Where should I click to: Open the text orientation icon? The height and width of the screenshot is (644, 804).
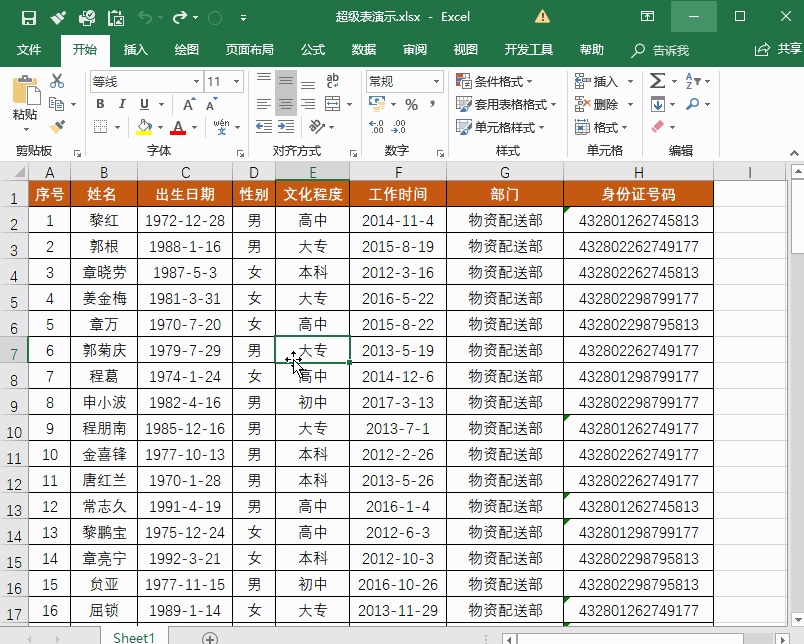[x=317, y=127]
